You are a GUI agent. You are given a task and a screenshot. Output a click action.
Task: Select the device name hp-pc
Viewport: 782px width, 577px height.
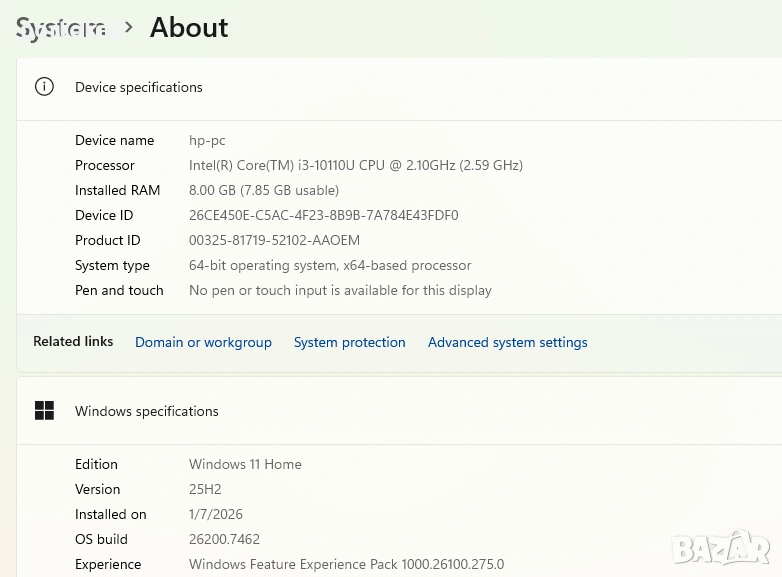tap(207, 140)
